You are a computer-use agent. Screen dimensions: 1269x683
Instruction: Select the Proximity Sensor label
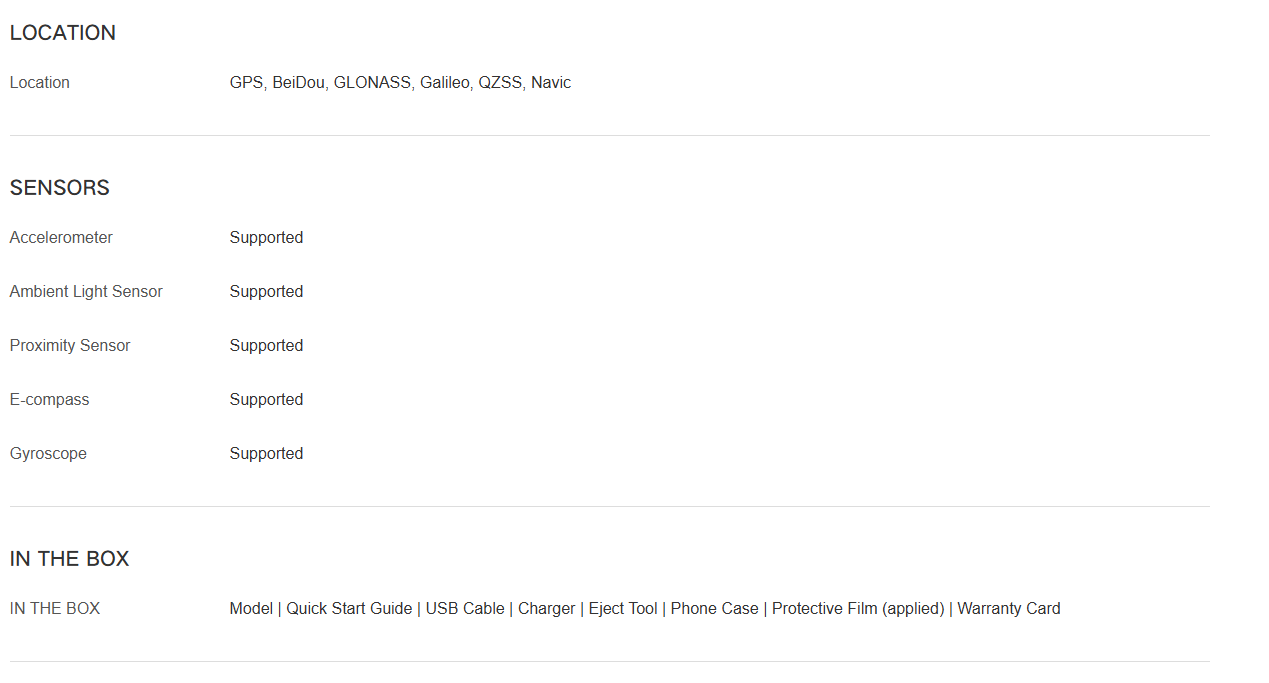point(70,346)
